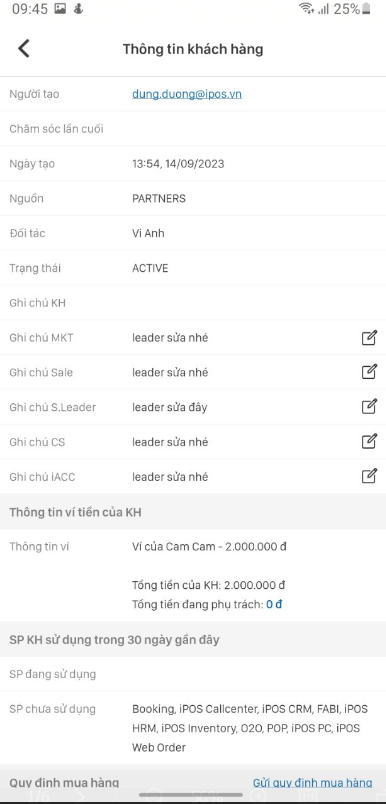Select the Ví của Cam Cam wallet entry
386x804 pixels.
(209, 547)
